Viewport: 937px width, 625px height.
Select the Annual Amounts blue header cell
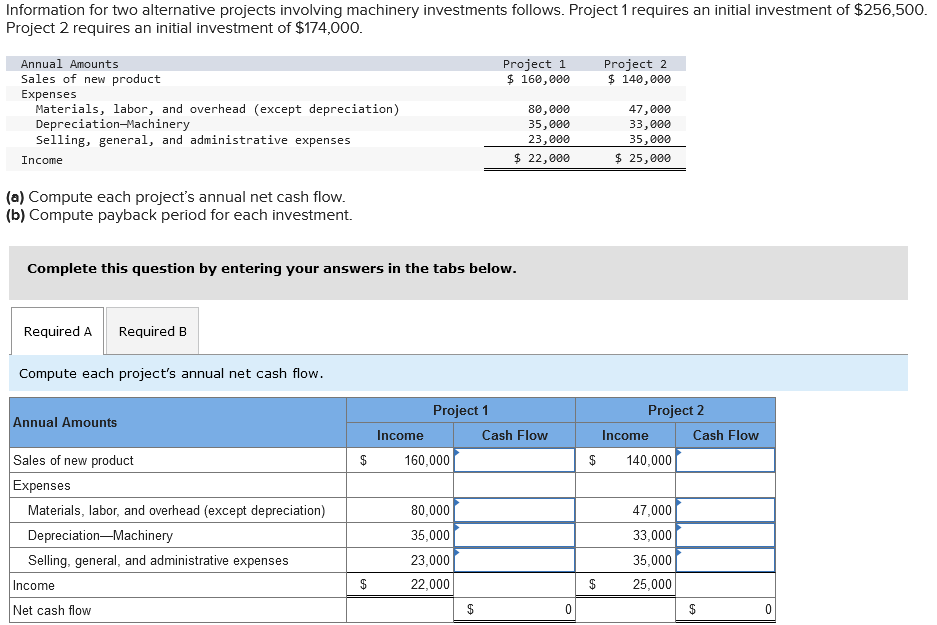pyautogui.click(x=178, y=422)
